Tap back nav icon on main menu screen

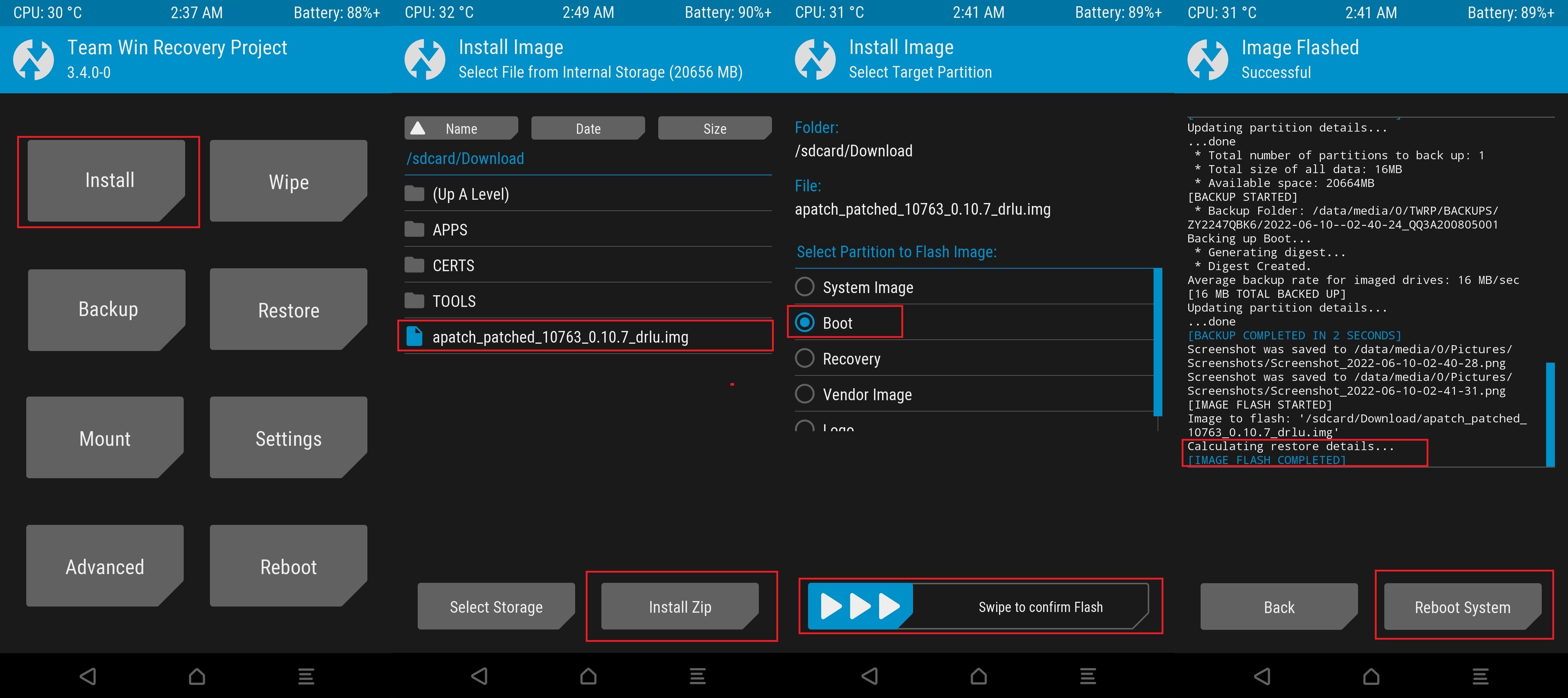pos(88,676)
